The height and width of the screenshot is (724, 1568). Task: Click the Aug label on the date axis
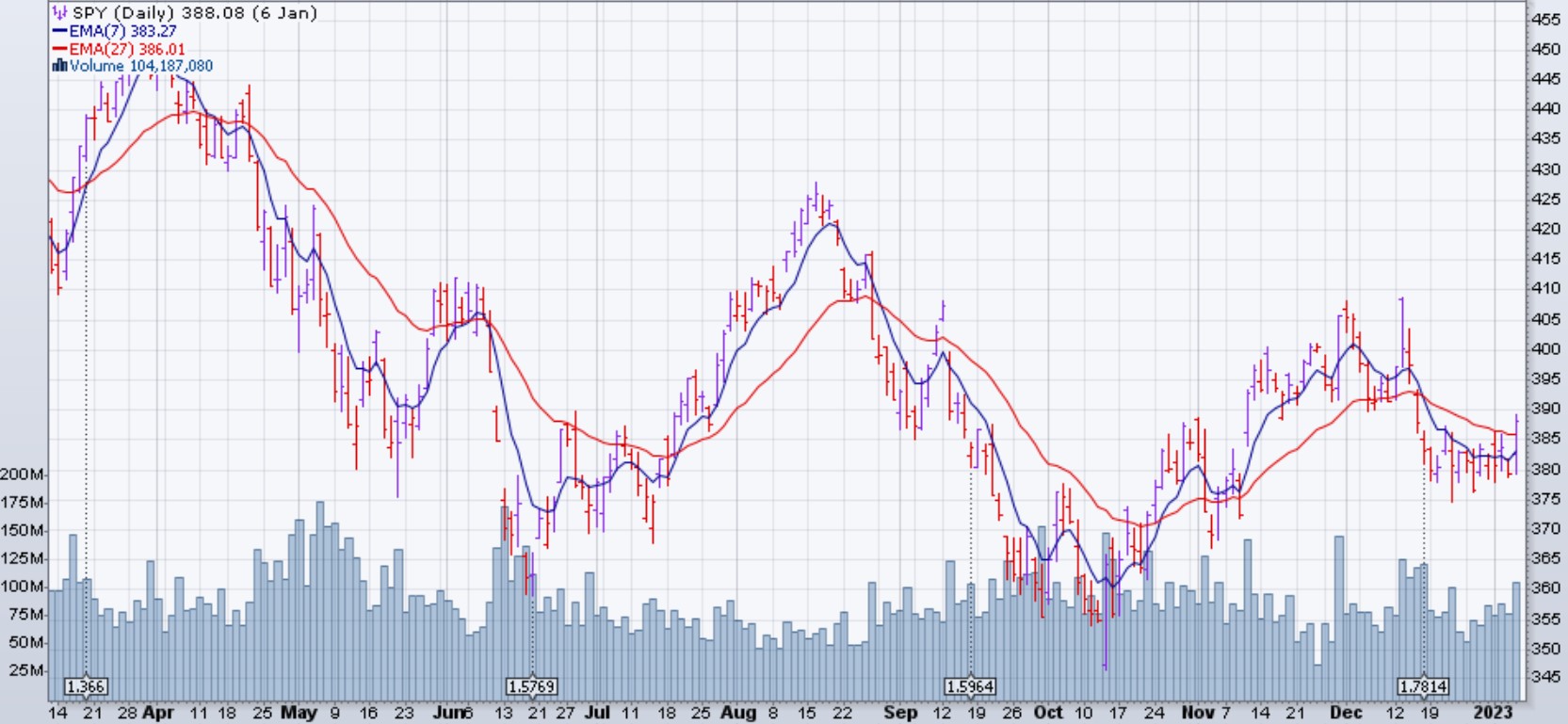738,713
